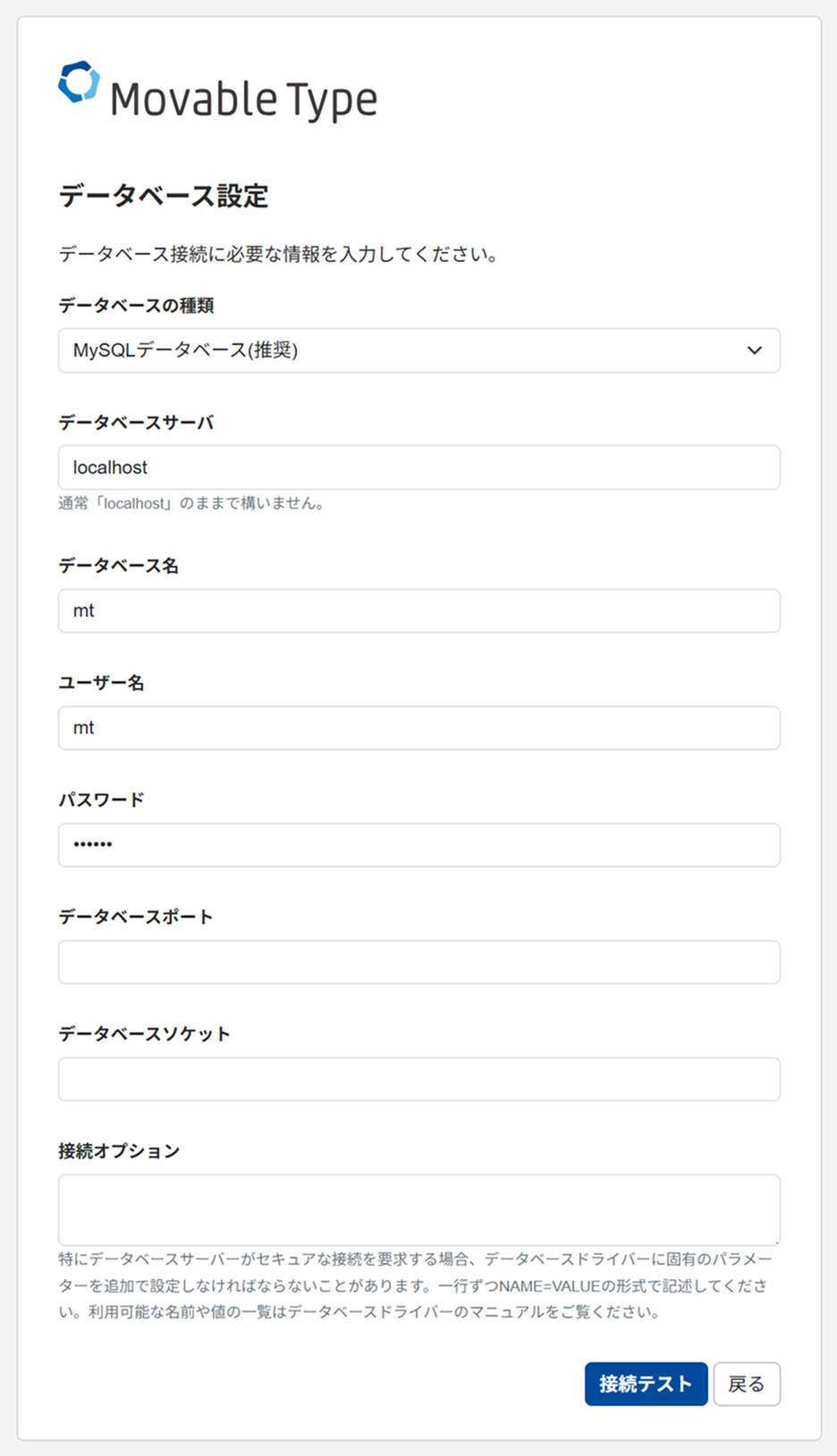
Task: Focus the パスワード masked input field
Action: pyautogui.click(x=418, y=846)
